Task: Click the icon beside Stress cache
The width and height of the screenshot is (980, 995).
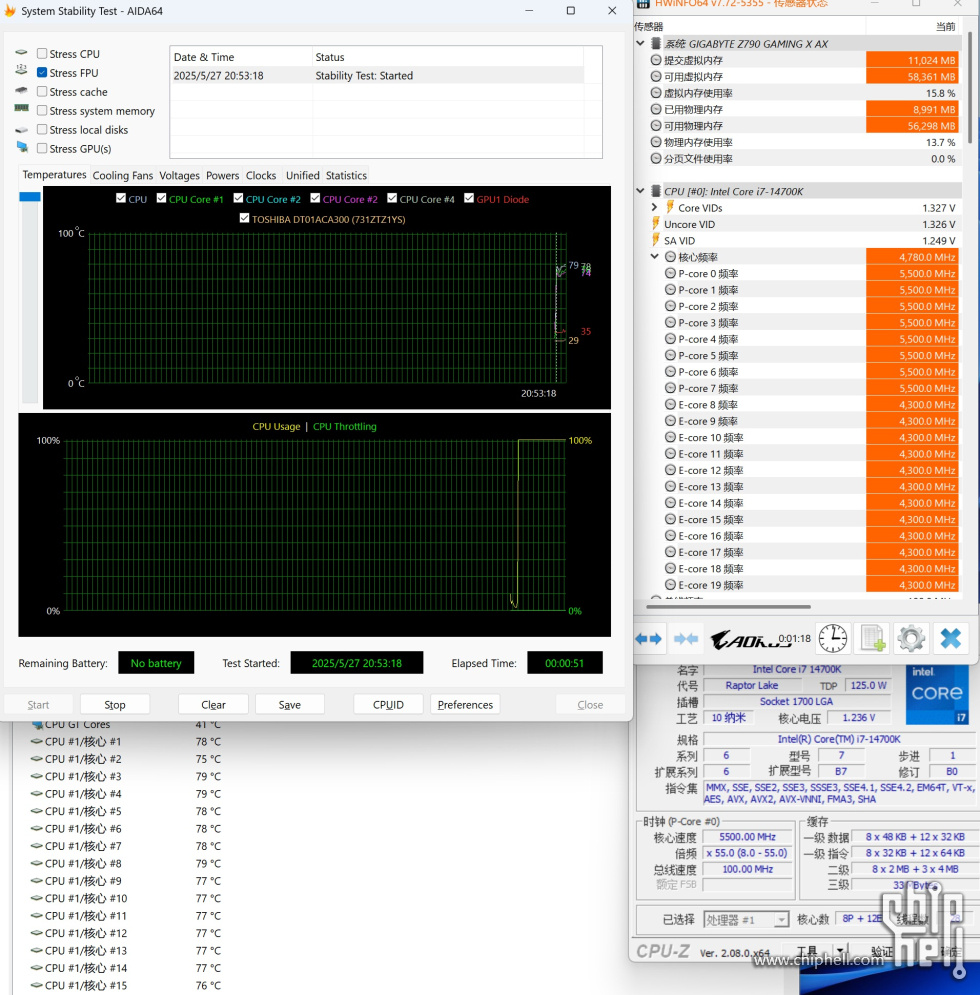Action: (x=22, y=90)
